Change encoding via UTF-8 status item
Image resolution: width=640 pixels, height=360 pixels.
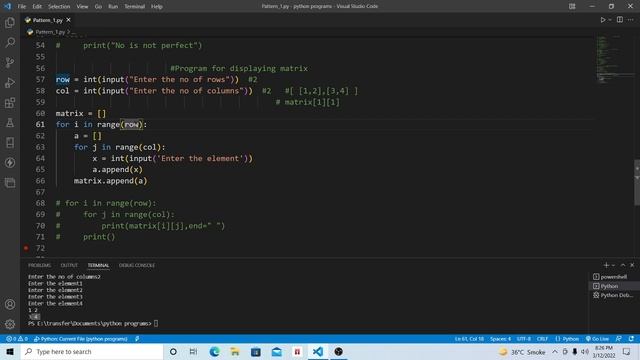[524, 339]
